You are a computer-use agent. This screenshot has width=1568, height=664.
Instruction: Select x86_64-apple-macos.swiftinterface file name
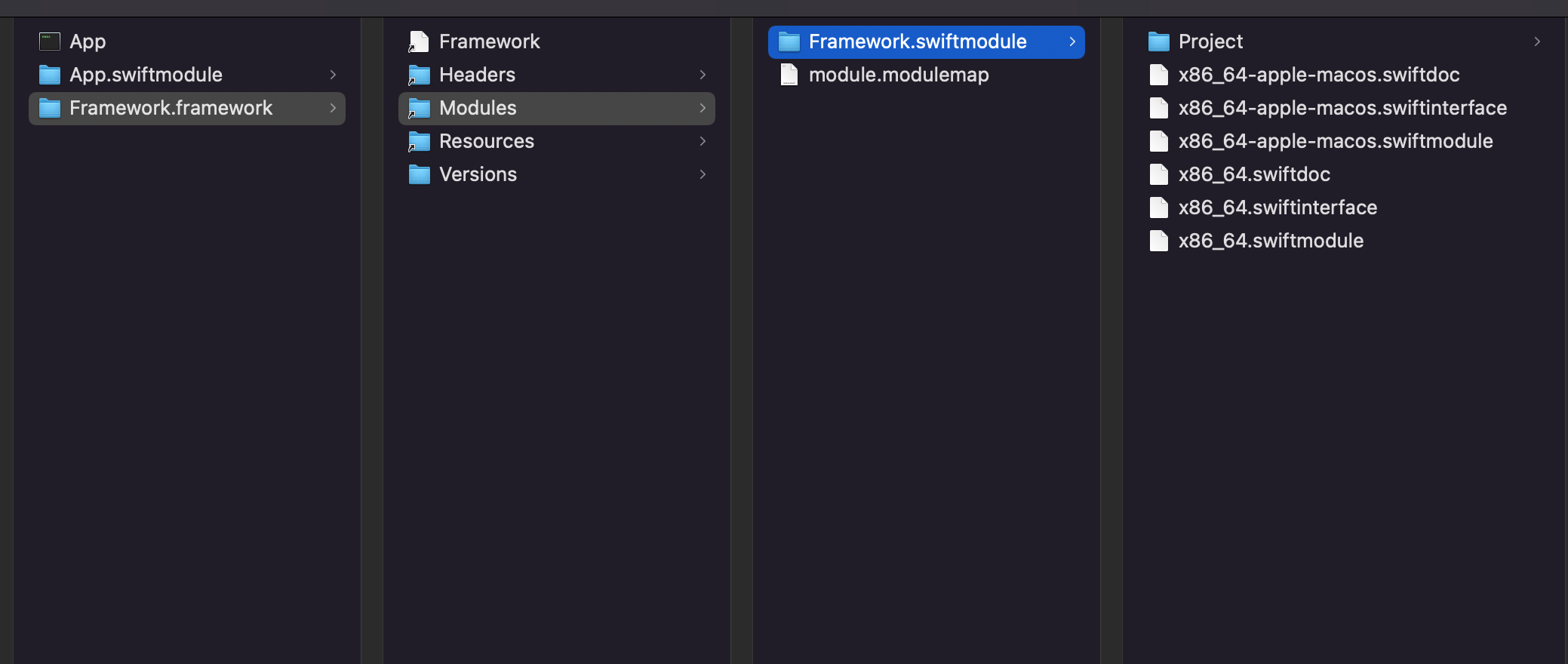click(x=1343, y=108)
